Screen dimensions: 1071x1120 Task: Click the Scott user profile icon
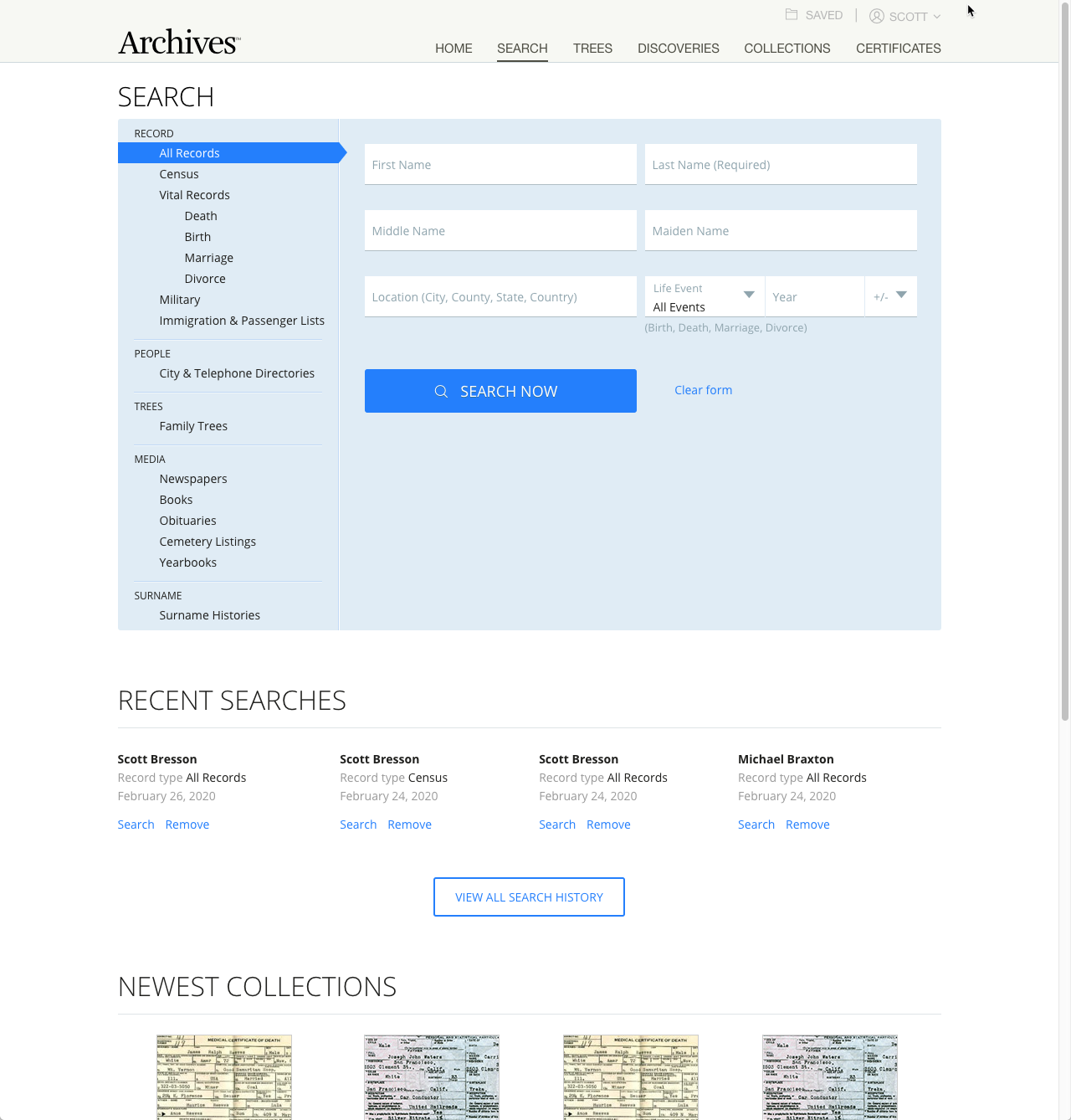pyautogui.click(x=877, y=16)
